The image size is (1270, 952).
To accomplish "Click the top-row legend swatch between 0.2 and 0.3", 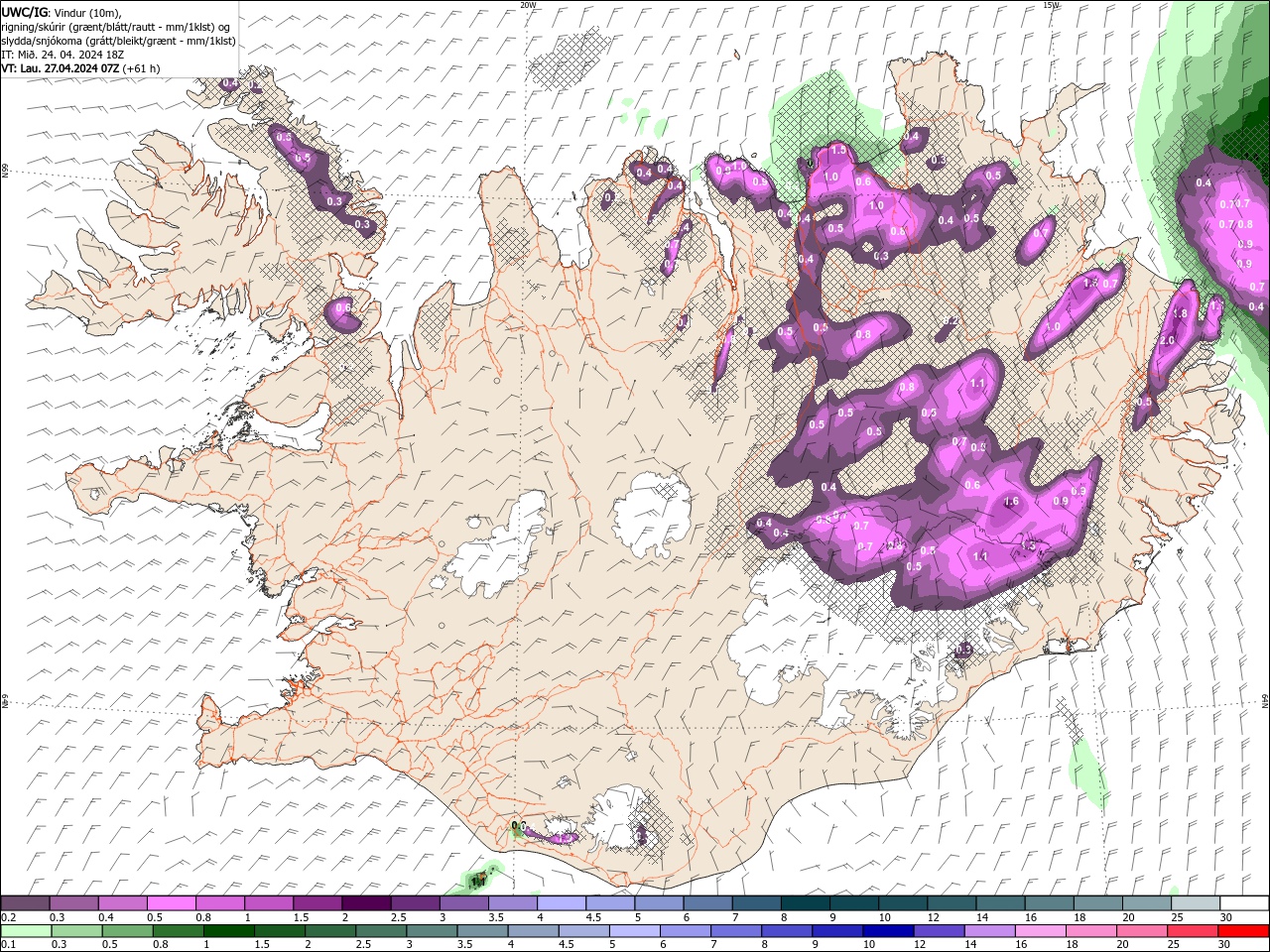I will [25, 903].
